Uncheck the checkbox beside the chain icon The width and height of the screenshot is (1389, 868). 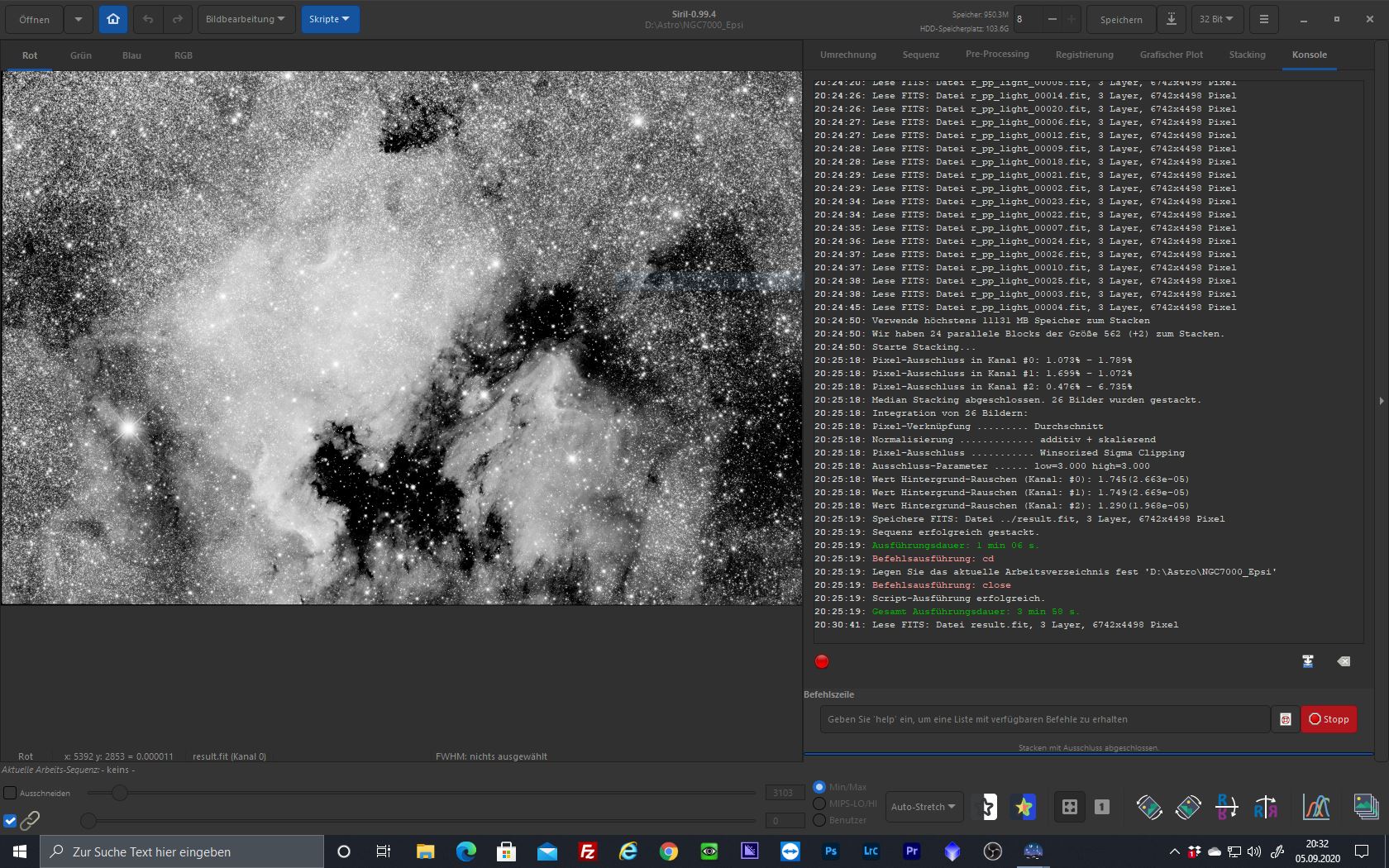[10, 821]
